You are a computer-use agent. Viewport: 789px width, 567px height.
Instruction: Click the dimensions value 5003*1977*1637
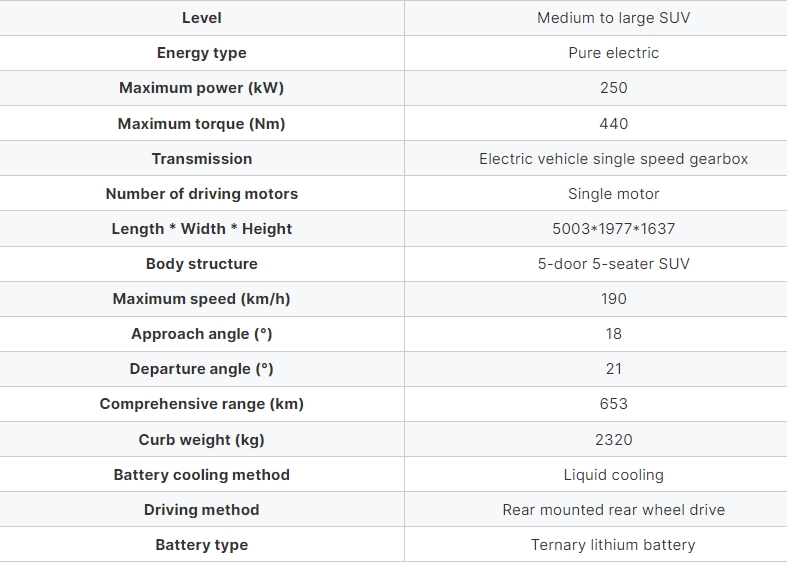(x=613, y=229)
